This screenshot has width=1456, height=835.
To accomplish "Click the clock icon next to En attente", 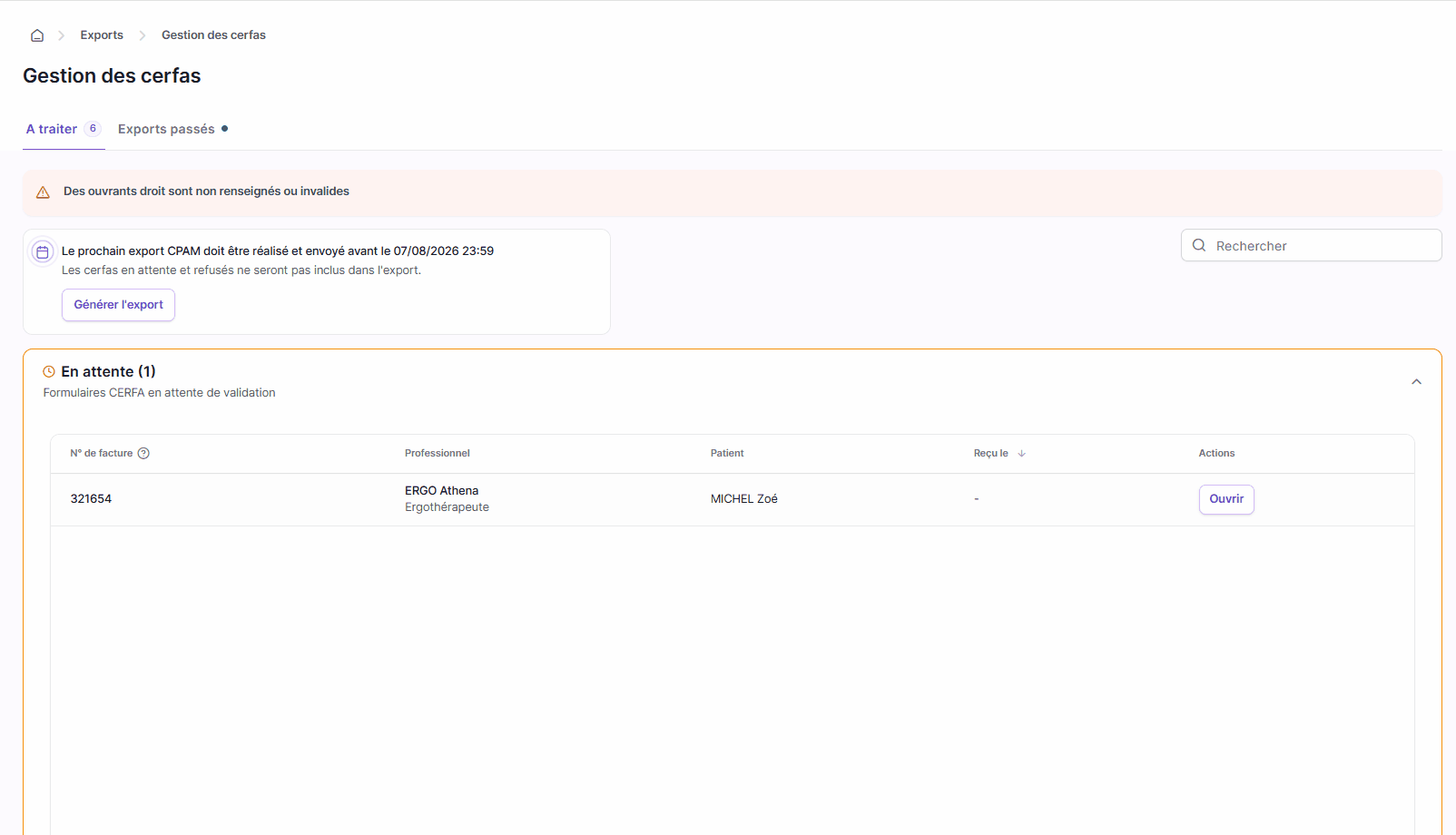I will [x=49, y=372].
